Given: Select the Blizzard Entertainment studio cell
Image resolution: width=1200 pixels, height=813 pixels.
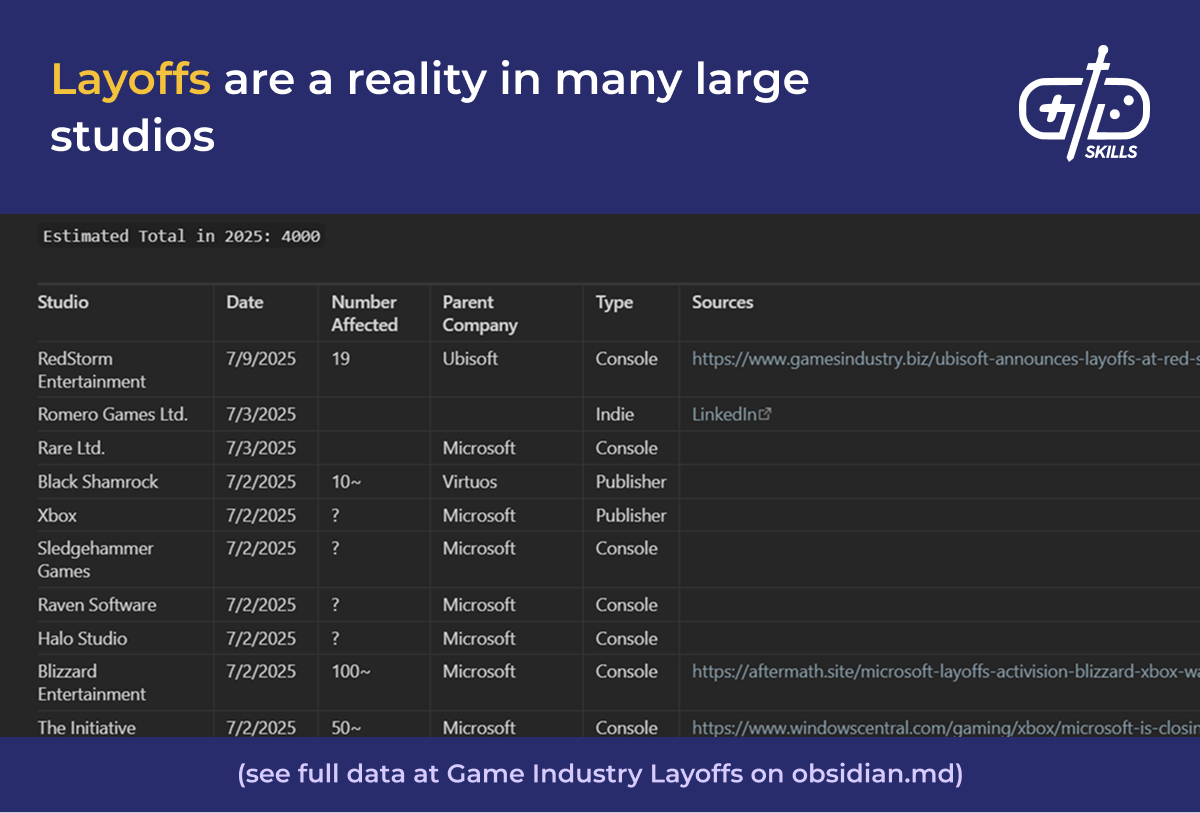Looking at the screenshot, I should coord(92,683).
